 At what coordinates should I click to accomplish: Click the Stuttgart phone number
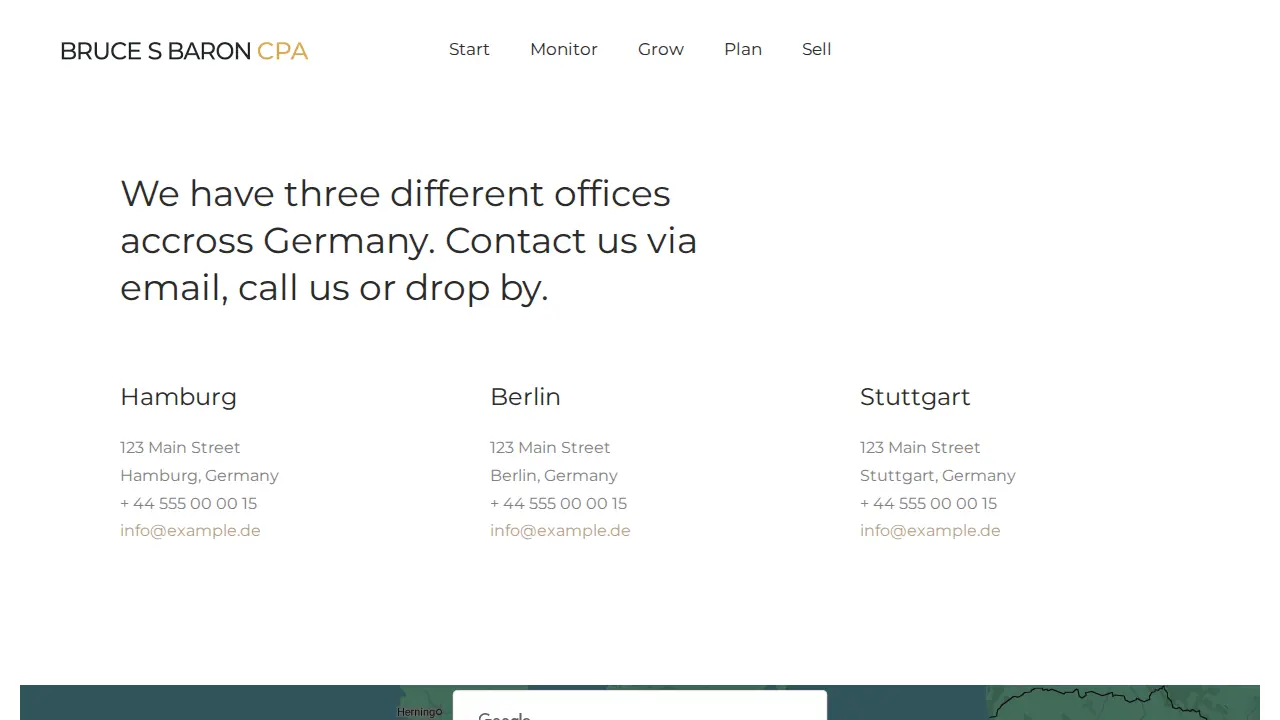pos(928,503)
